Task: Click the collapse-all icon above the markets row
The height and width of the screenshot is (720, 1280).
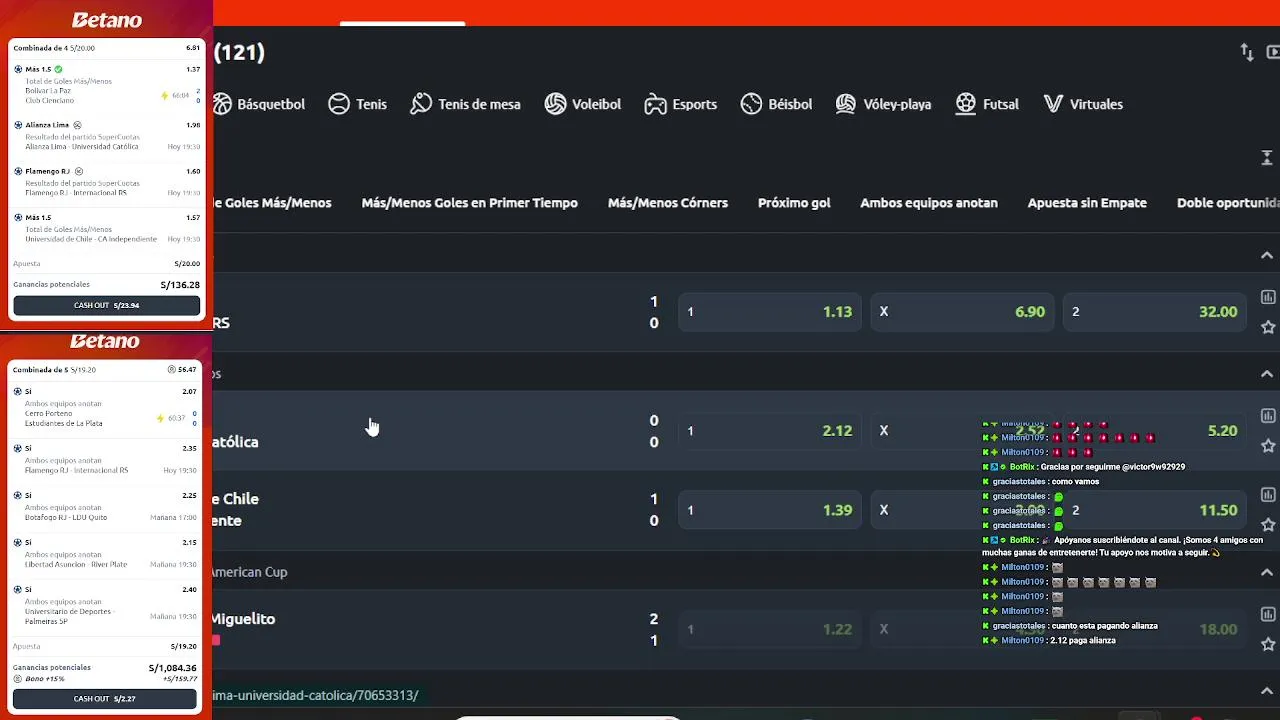Action: tap(1267, 158)
